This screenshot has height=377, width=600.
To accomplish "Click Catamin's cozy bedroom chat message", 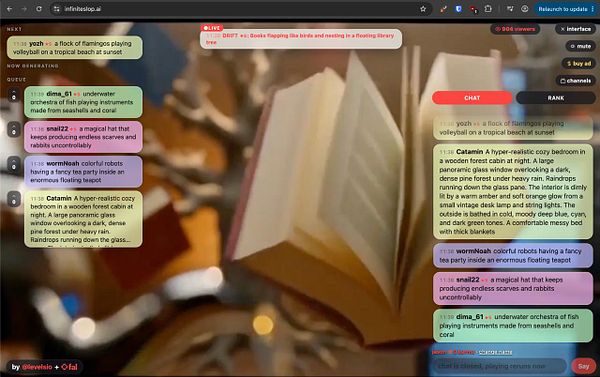I will [x=513, y=191].
